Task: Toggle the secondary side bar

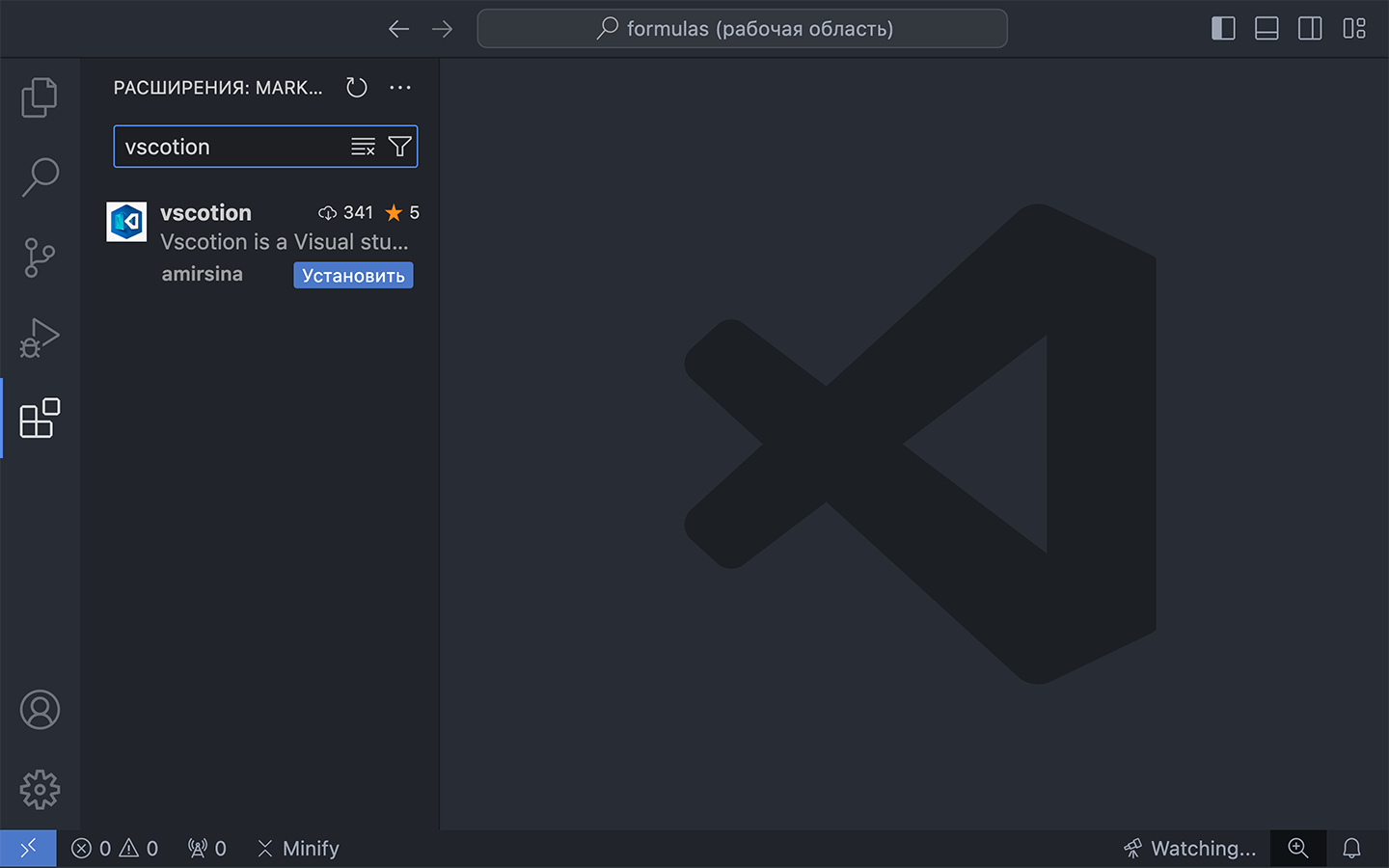Action: 1310,29
